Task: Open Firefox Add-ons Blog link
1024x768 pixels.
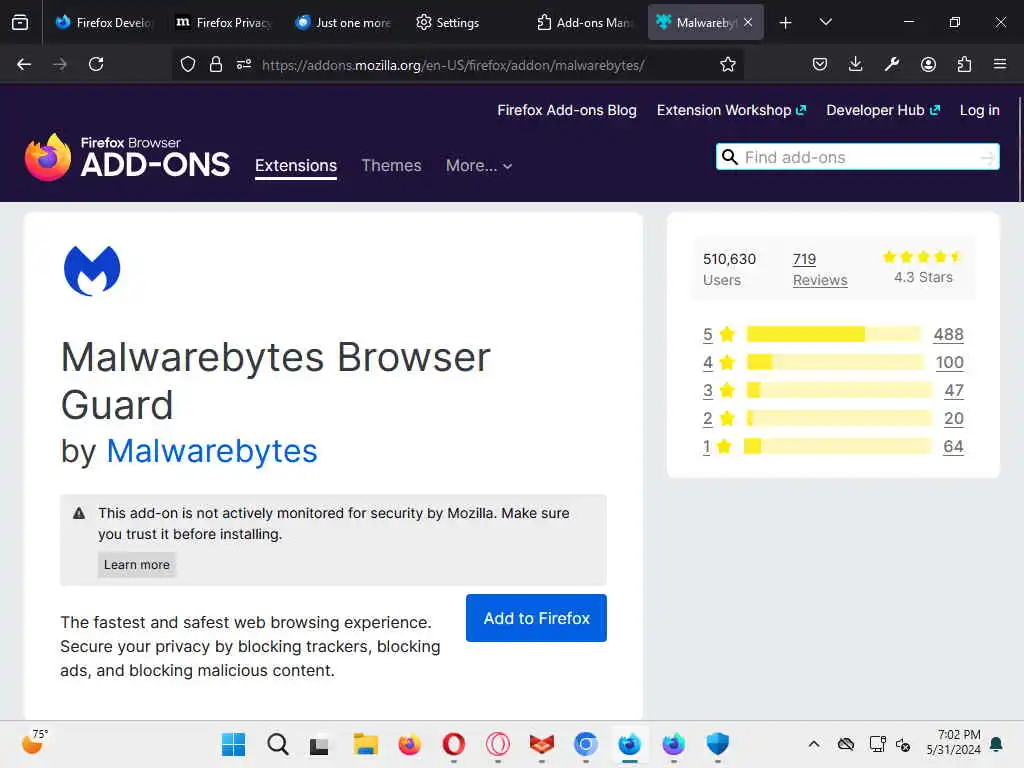Action: tap(567, 110)
